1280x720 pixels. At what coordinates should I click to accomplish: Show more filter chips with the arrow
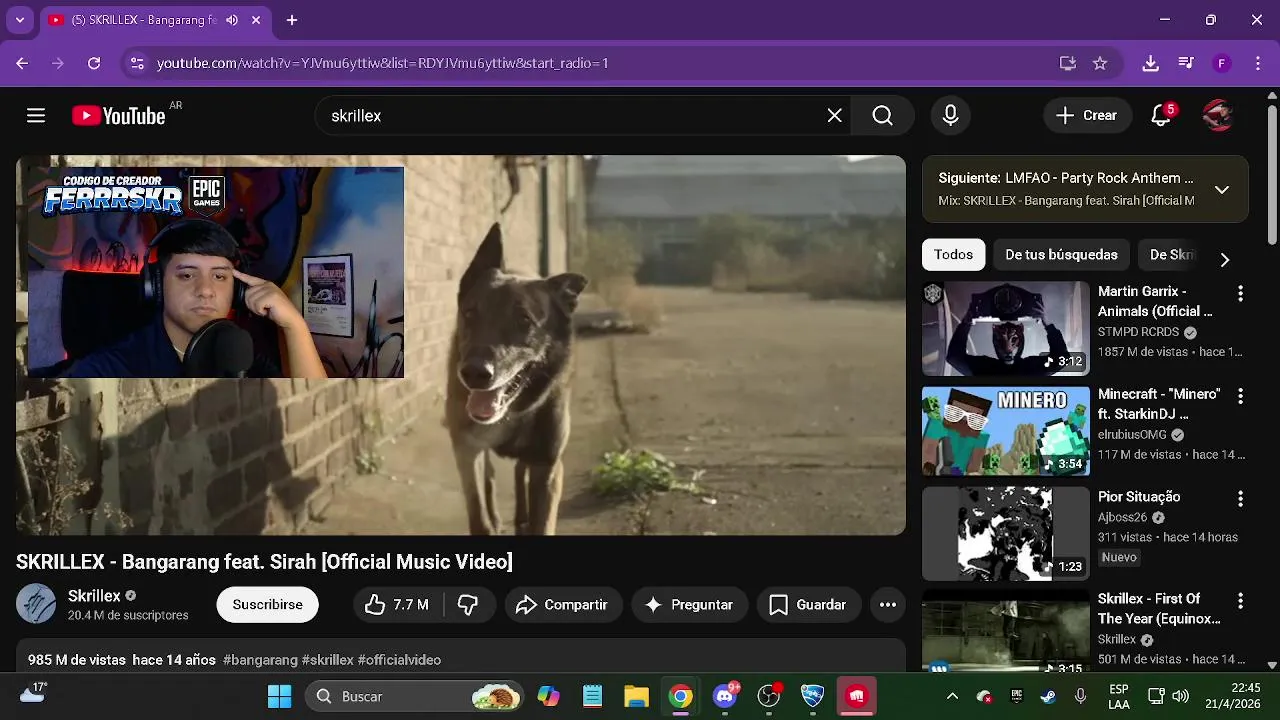(1225, 259)
